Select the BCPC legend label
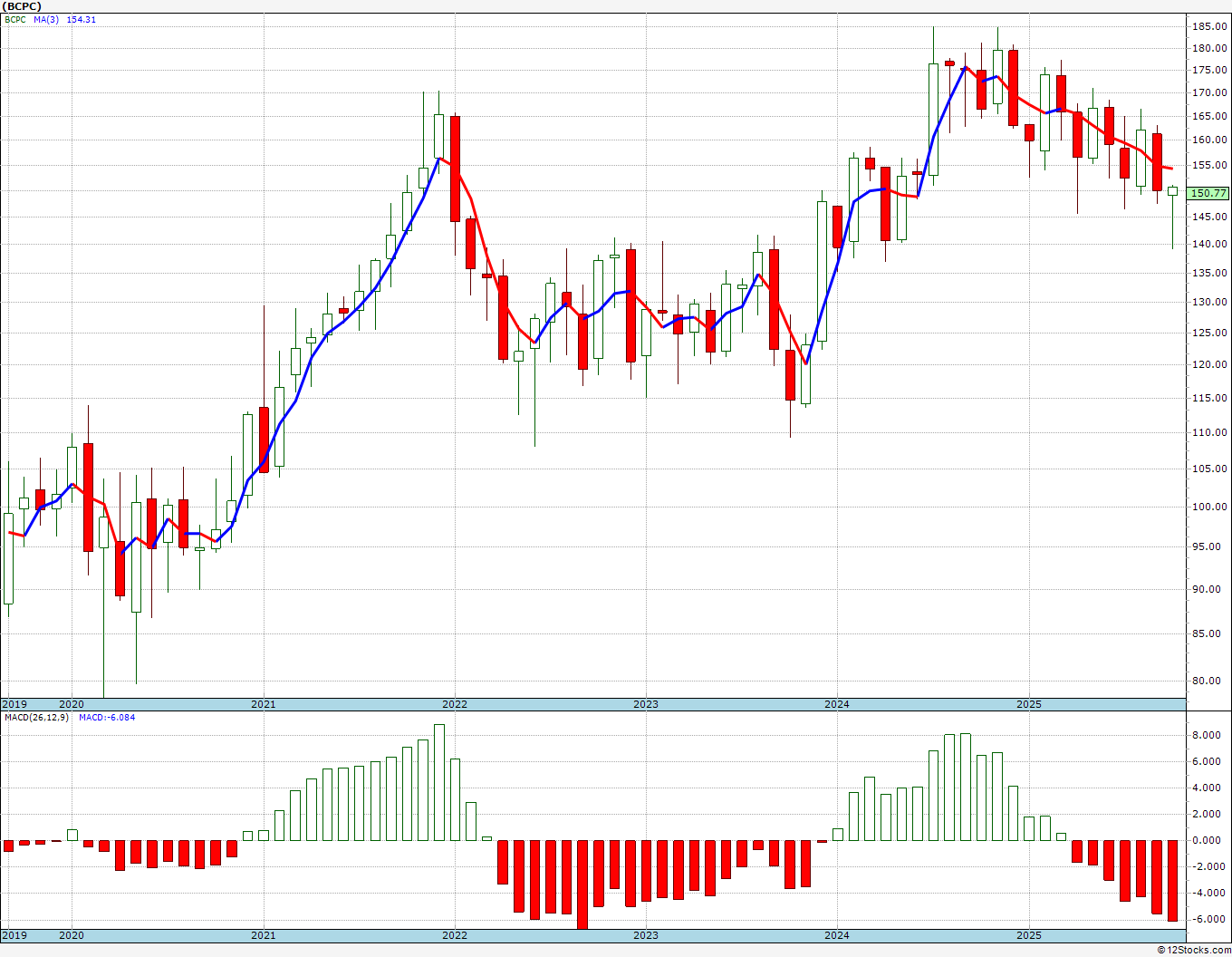1232x957 pixels. point(14,20)
